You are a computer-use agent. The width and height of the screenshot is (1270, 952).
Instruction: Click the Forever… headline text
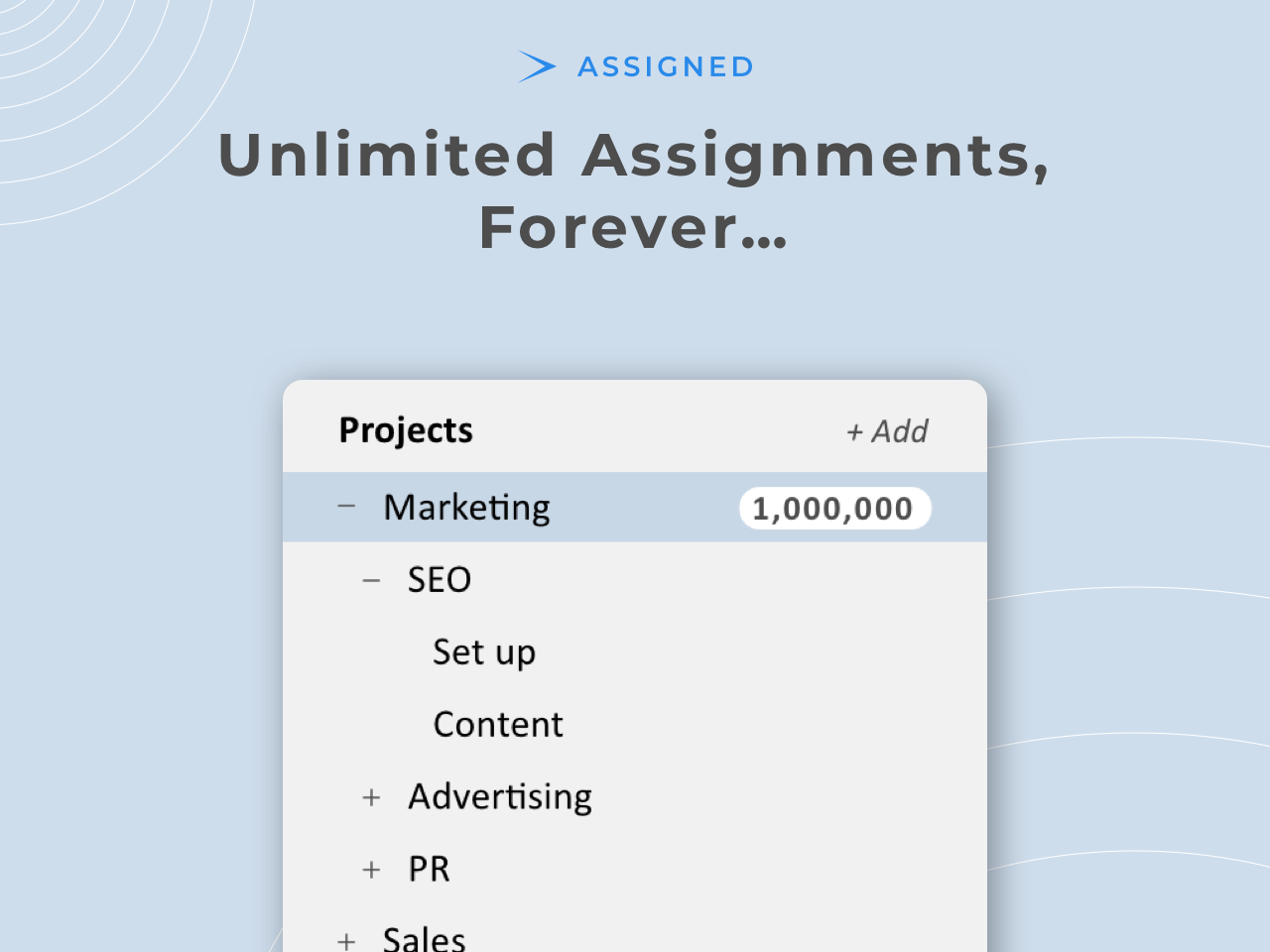634,228
